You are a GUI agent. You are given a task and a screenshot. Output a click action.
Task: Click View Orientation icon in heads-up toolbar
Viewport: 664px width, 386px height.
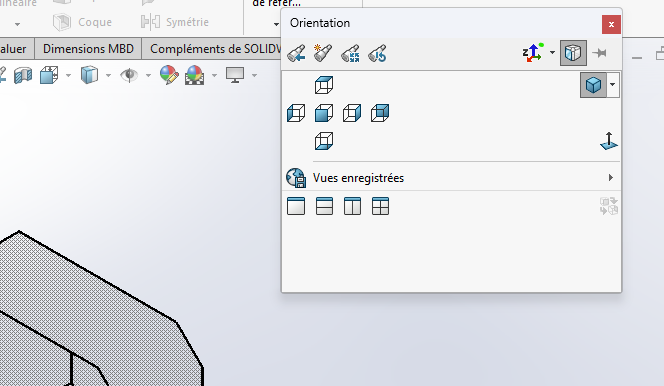click(x=49, y=75)
